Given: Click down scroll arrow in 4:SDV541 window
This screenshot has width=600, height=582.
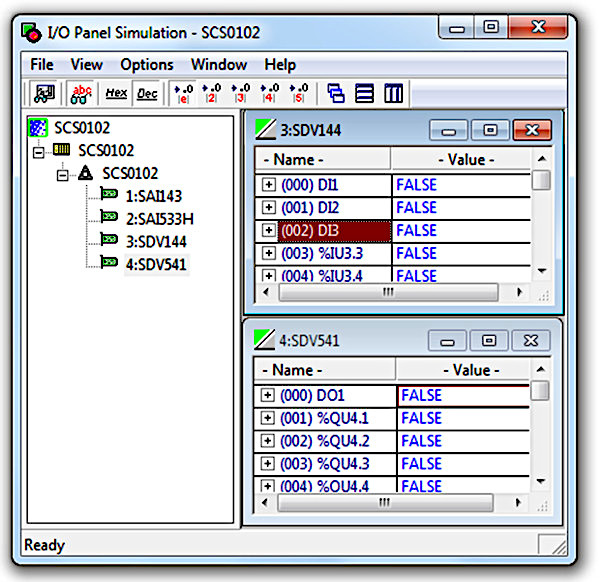Looking at the screenshot, I should (540, 481).
